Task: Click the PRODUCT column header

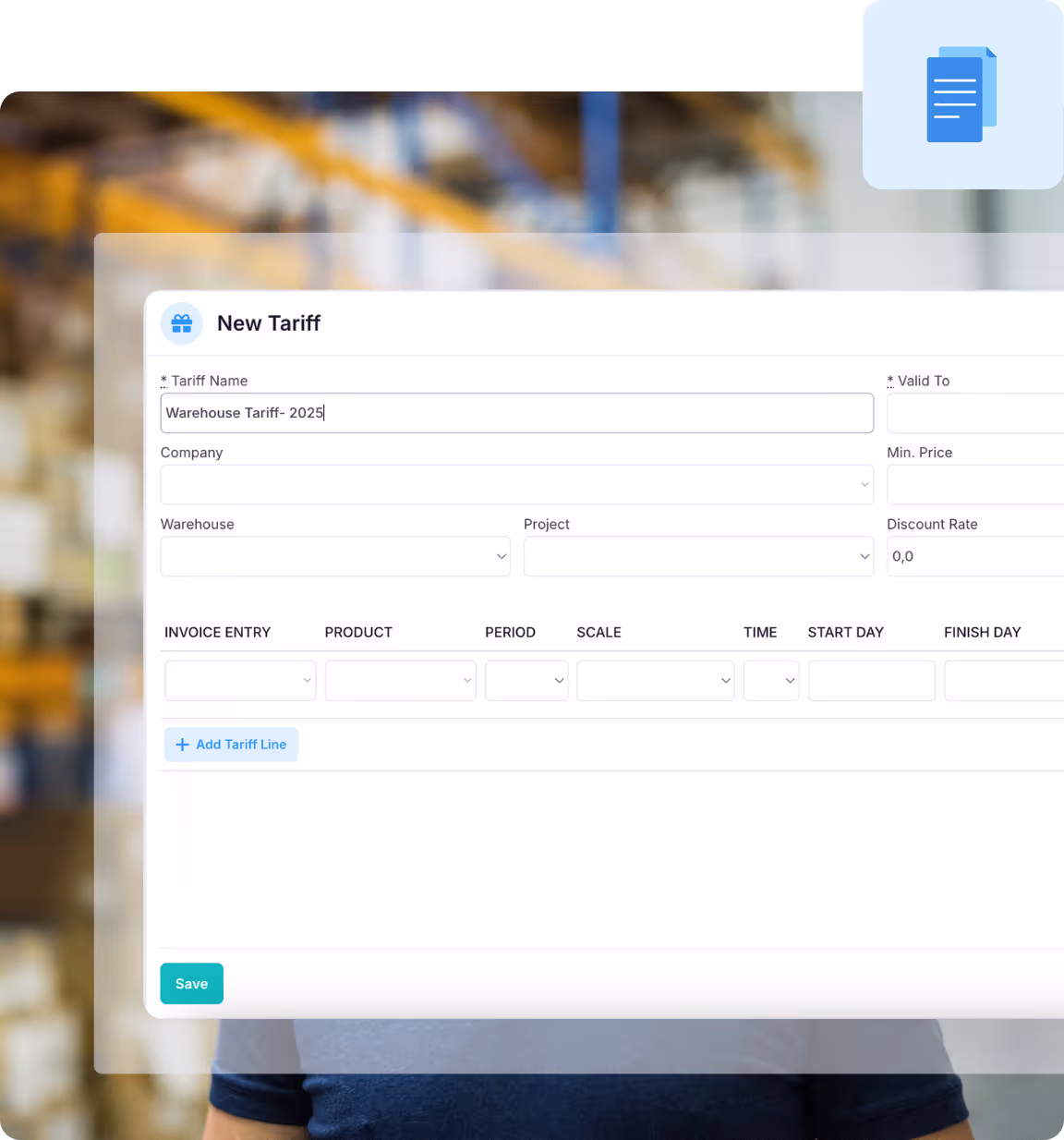Action: [x=358, y=633]
